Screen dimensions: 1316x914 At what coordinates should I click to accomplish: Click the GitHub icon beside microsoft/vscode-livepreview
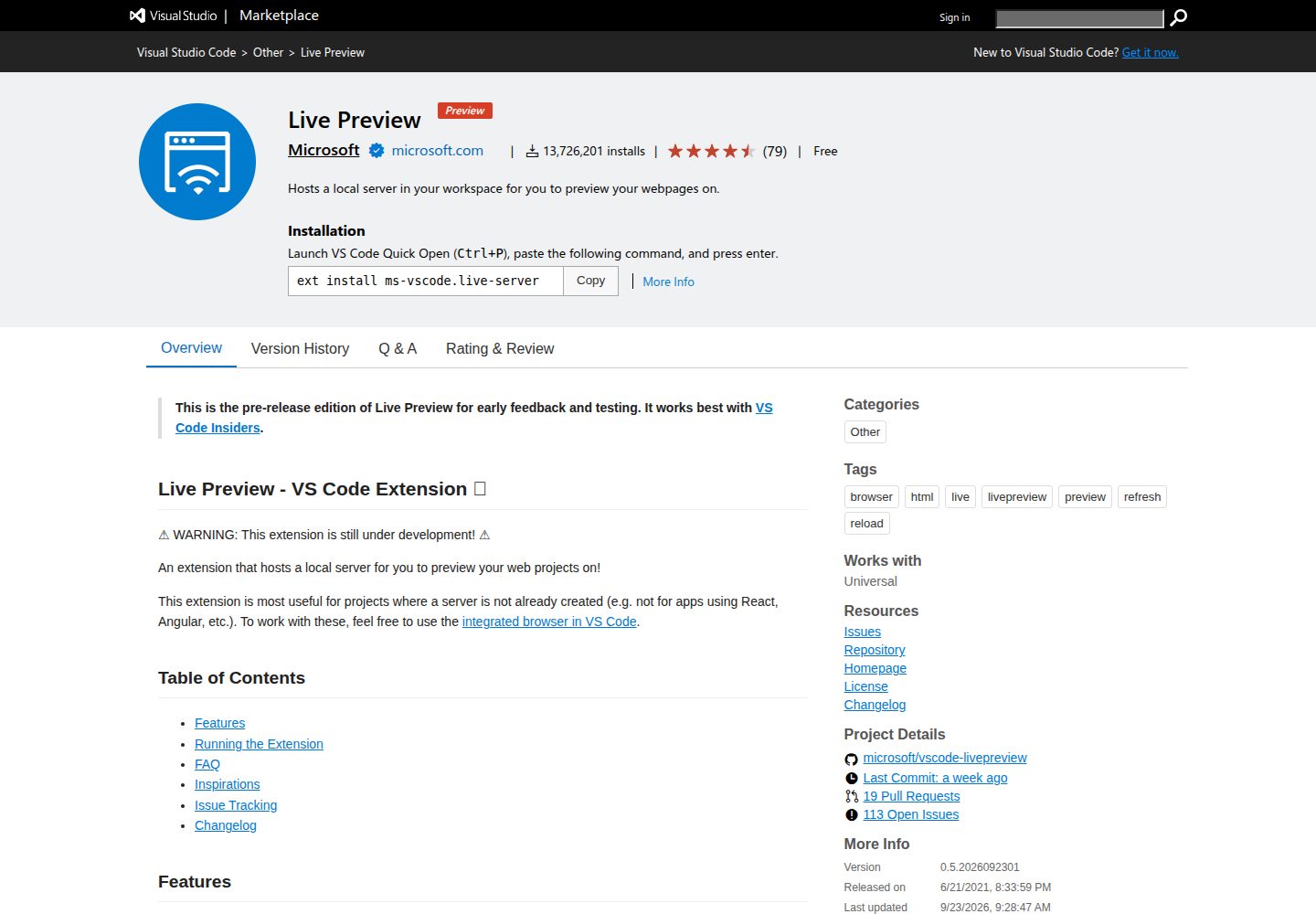point(852,760)
